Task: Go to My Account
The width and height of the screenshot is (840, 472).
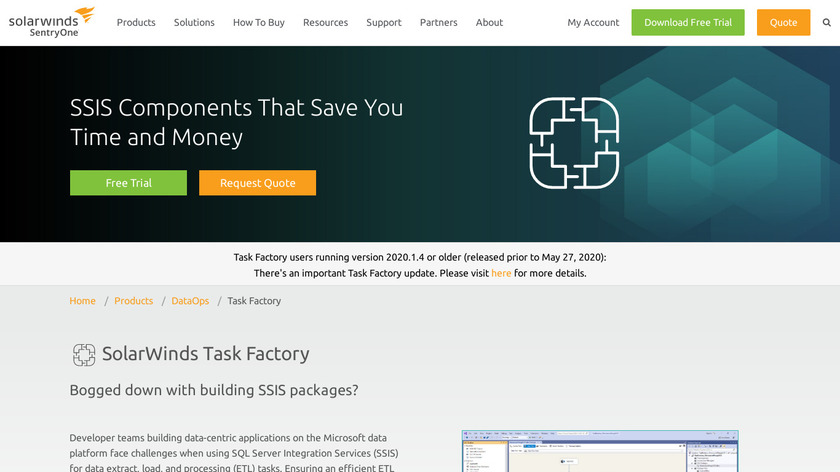Action: 593,23
